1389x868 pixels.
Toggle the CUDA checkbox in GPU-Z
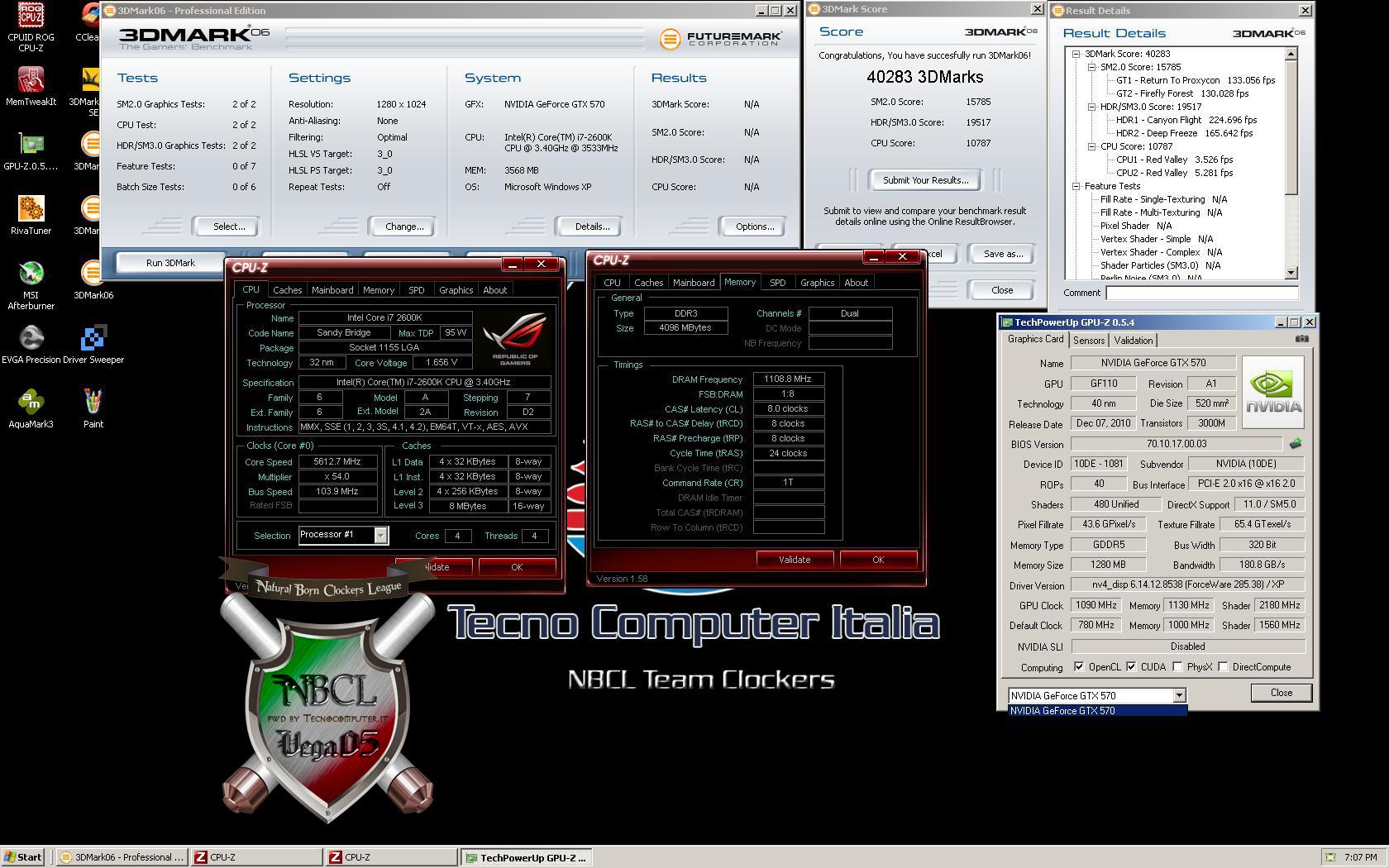point(1131,667)
